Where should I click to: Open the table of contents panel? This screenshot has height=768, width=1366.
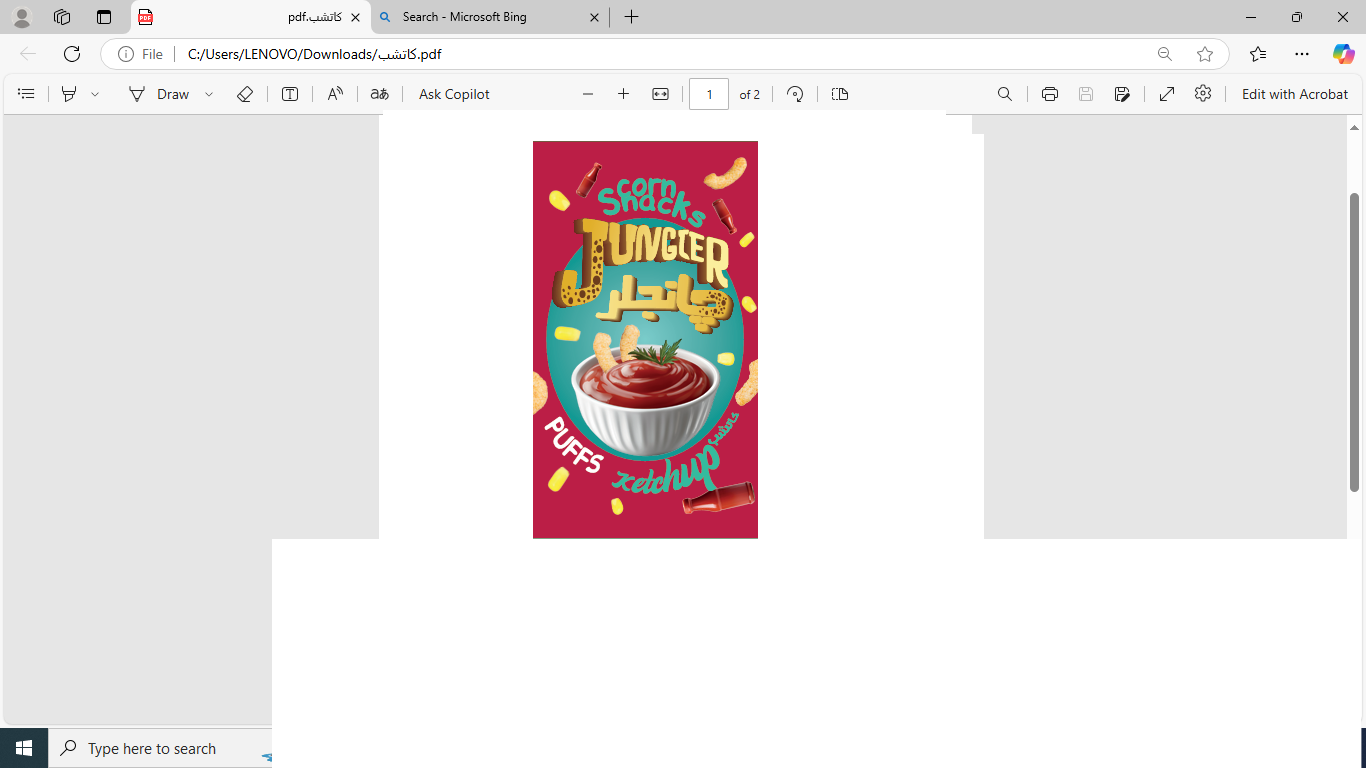coord(27,94)
